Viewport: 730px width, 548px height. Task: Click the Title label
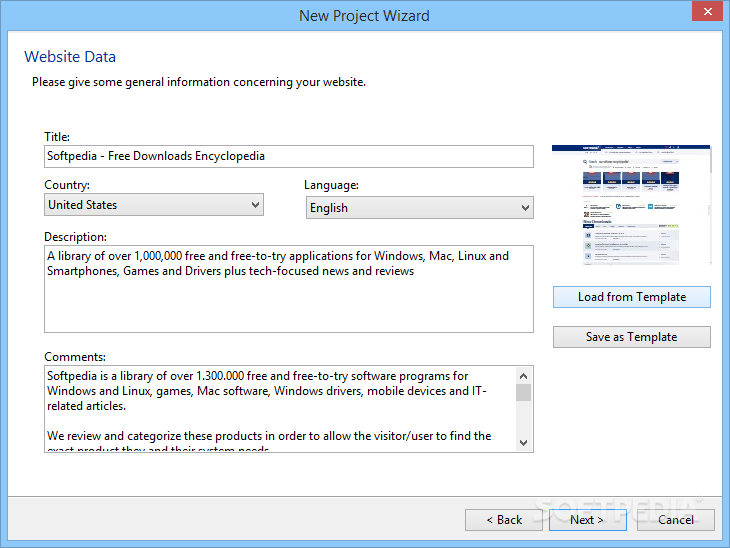tap(57, 137)
